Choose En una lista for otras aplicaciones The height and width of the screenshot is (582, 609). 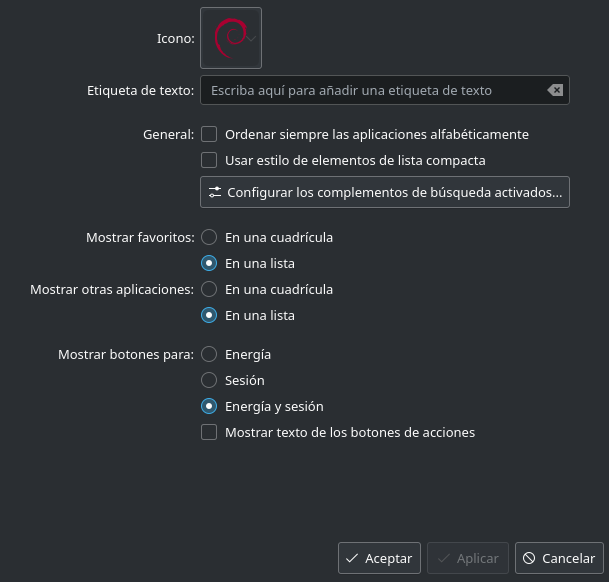click(209, 315)
